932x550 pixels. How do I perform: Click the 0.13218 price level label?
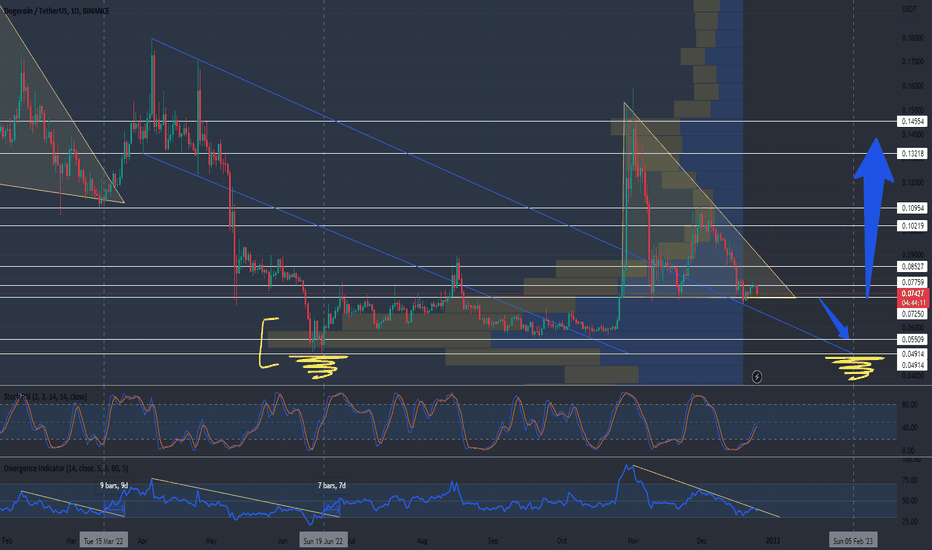pos(912,153)
